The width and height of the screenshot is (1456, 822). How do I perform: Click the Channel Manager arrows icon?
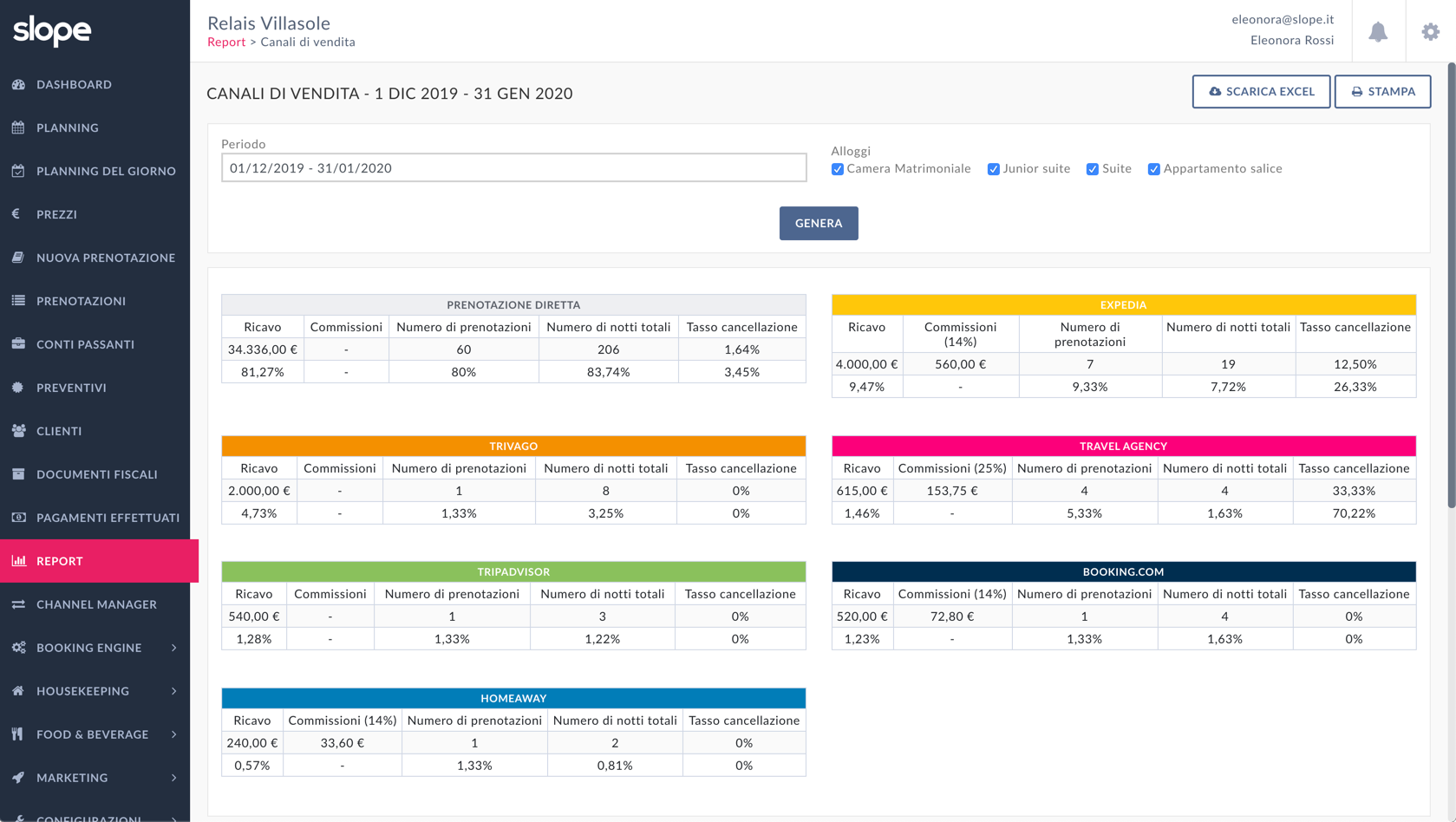click(x=18, y=604)
